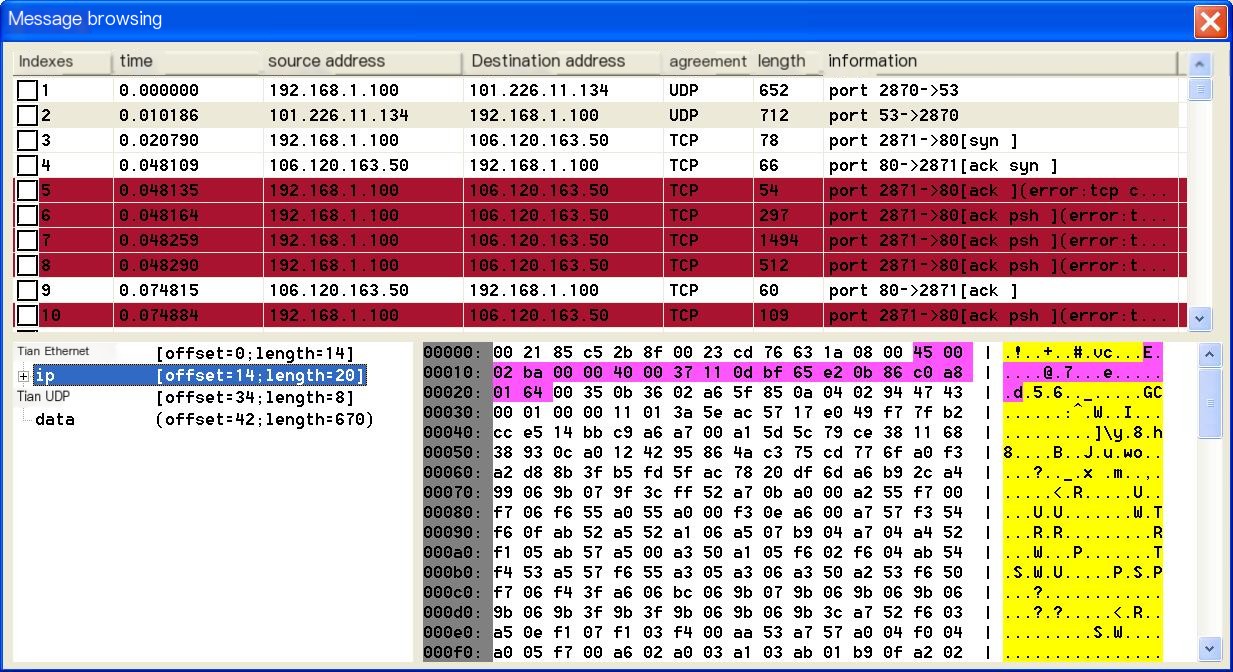Viewport: 1233px width, 672px height.
Task: Click length value 712
Action: point(774,116)
